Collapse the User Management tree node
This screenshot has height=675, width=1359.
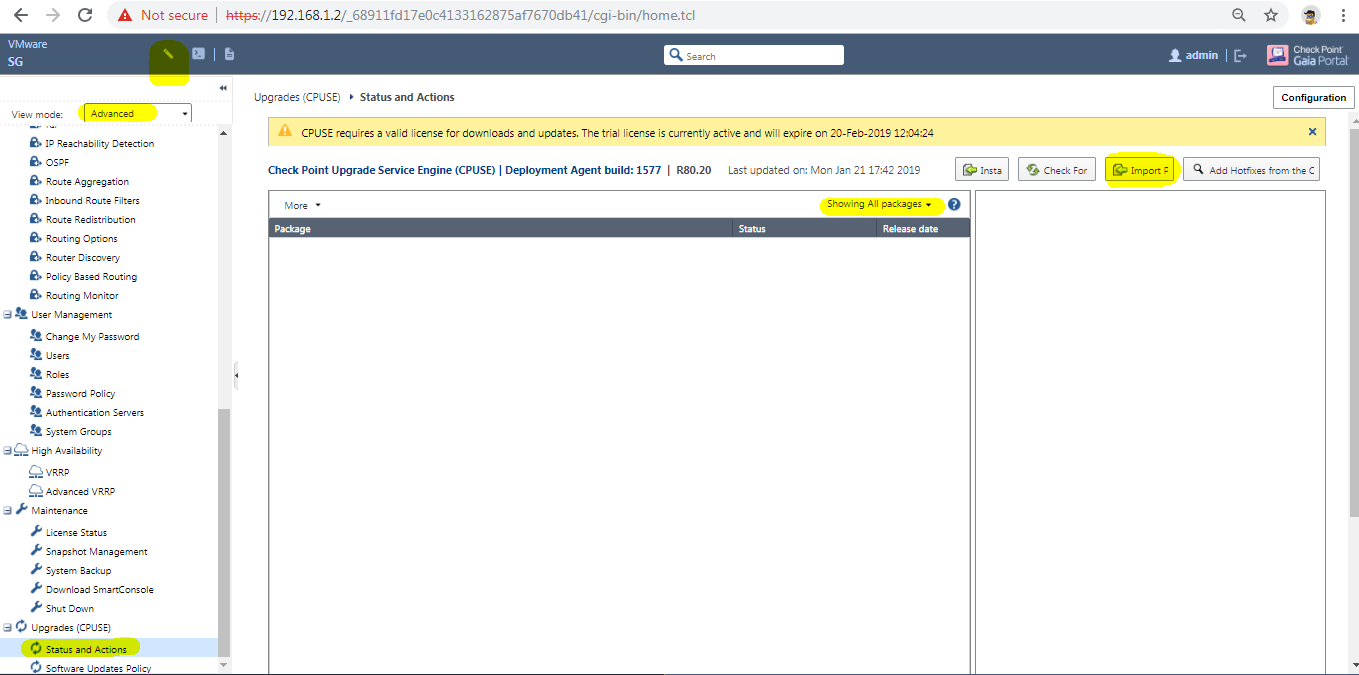pyautogui.click(x=7, y=314)
